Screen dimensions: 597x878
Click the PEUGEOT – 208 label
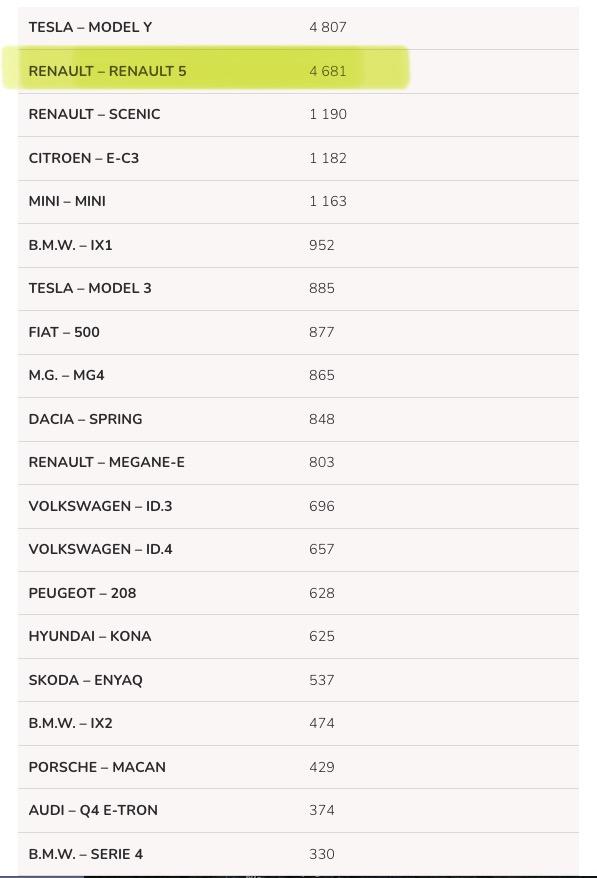click(x=82, y=593)
